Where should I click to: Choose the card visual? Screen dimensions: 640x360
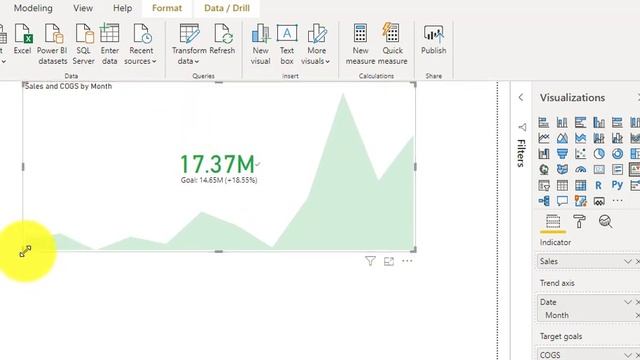(x=599, y=169)
